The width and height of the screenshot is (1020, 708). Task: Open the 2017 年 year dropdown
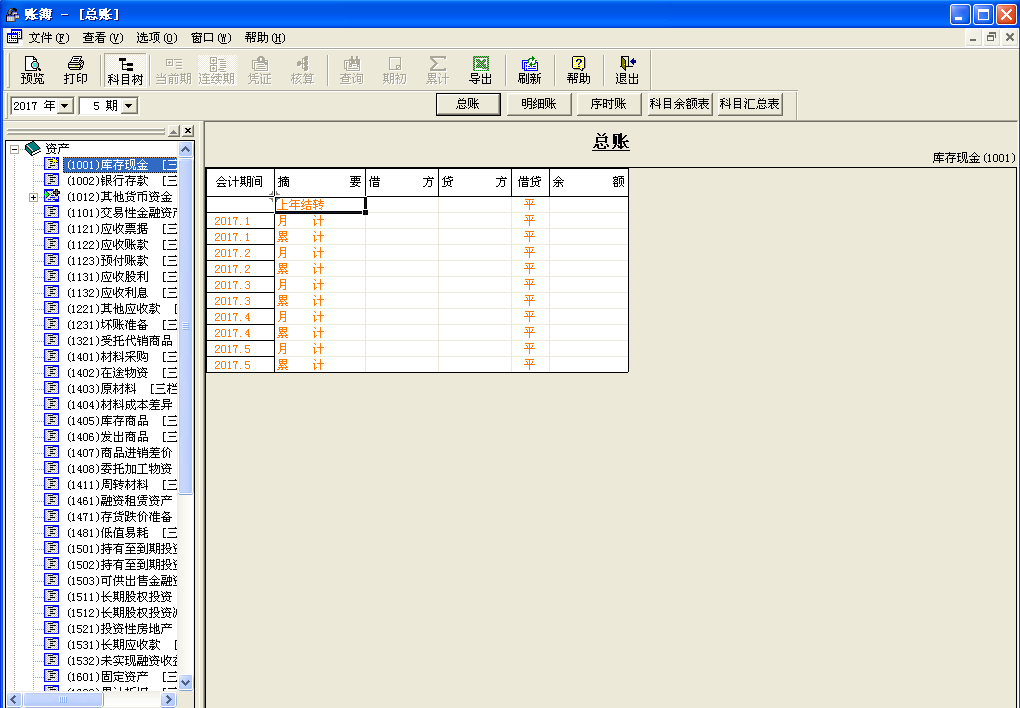tap(65, 105)
